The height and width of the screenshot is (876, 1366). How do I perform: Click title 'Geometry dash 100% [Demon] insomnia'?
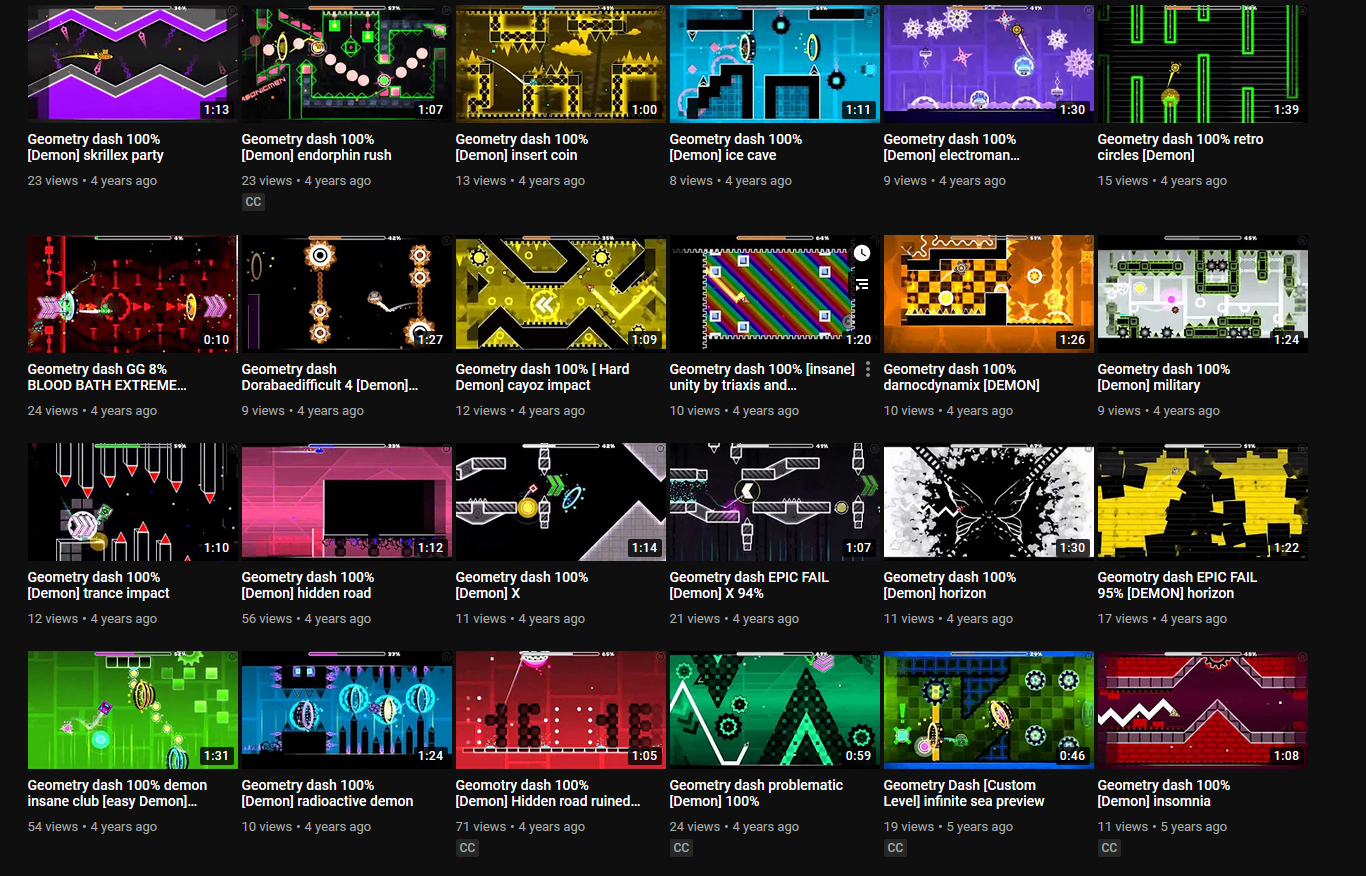(1164, 793)
